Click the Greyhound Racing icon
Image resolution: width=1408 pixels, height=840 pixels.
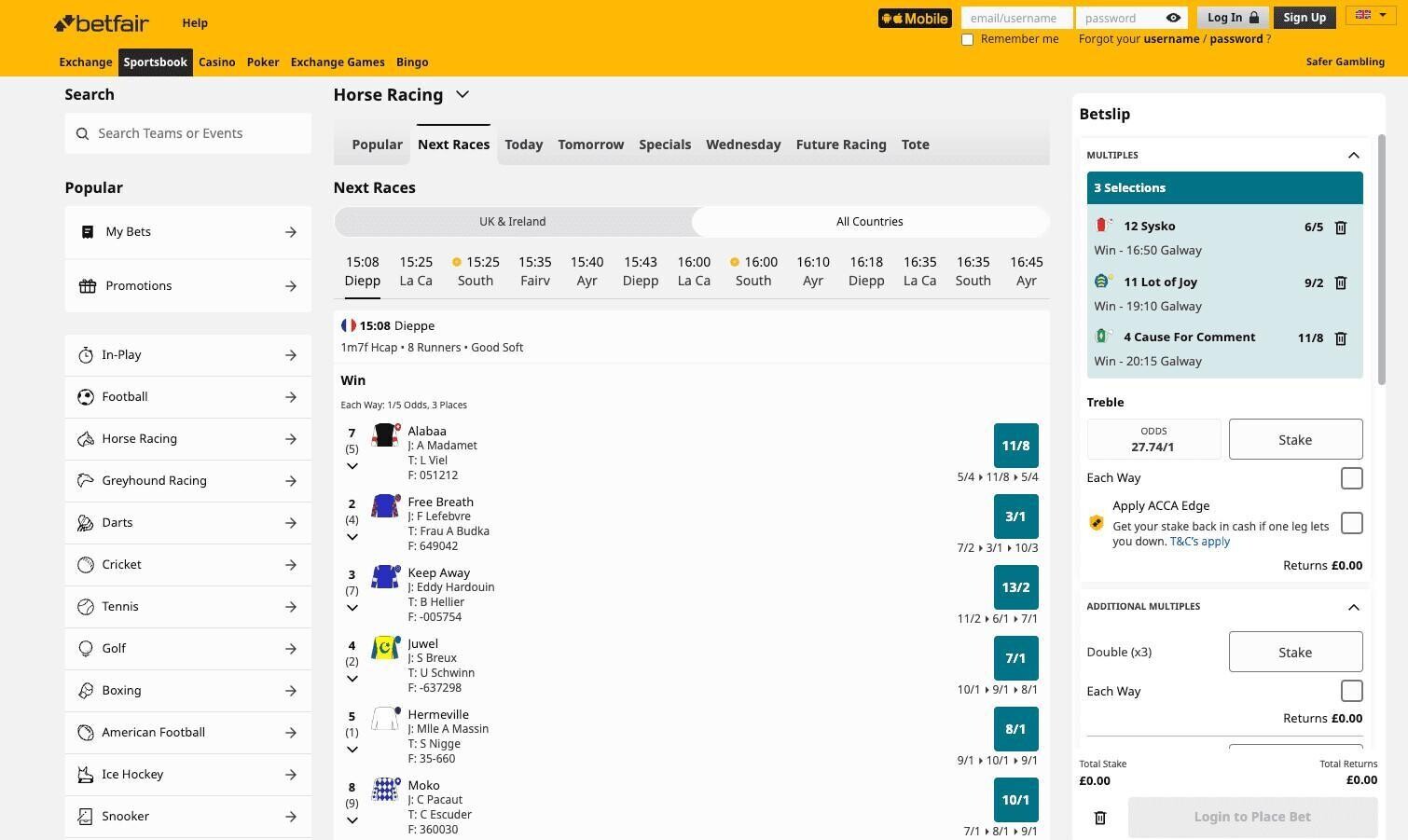pyautogui.click(x=86, y=481)
